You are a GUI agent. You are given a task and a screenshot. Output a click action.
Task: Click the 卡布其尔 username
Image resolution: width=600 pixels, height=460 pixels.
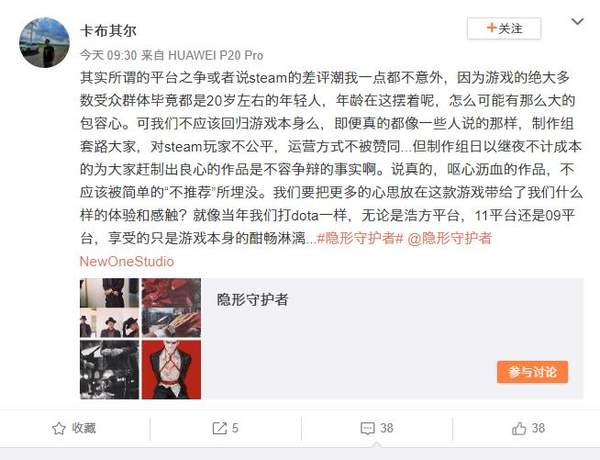point(108,31)
